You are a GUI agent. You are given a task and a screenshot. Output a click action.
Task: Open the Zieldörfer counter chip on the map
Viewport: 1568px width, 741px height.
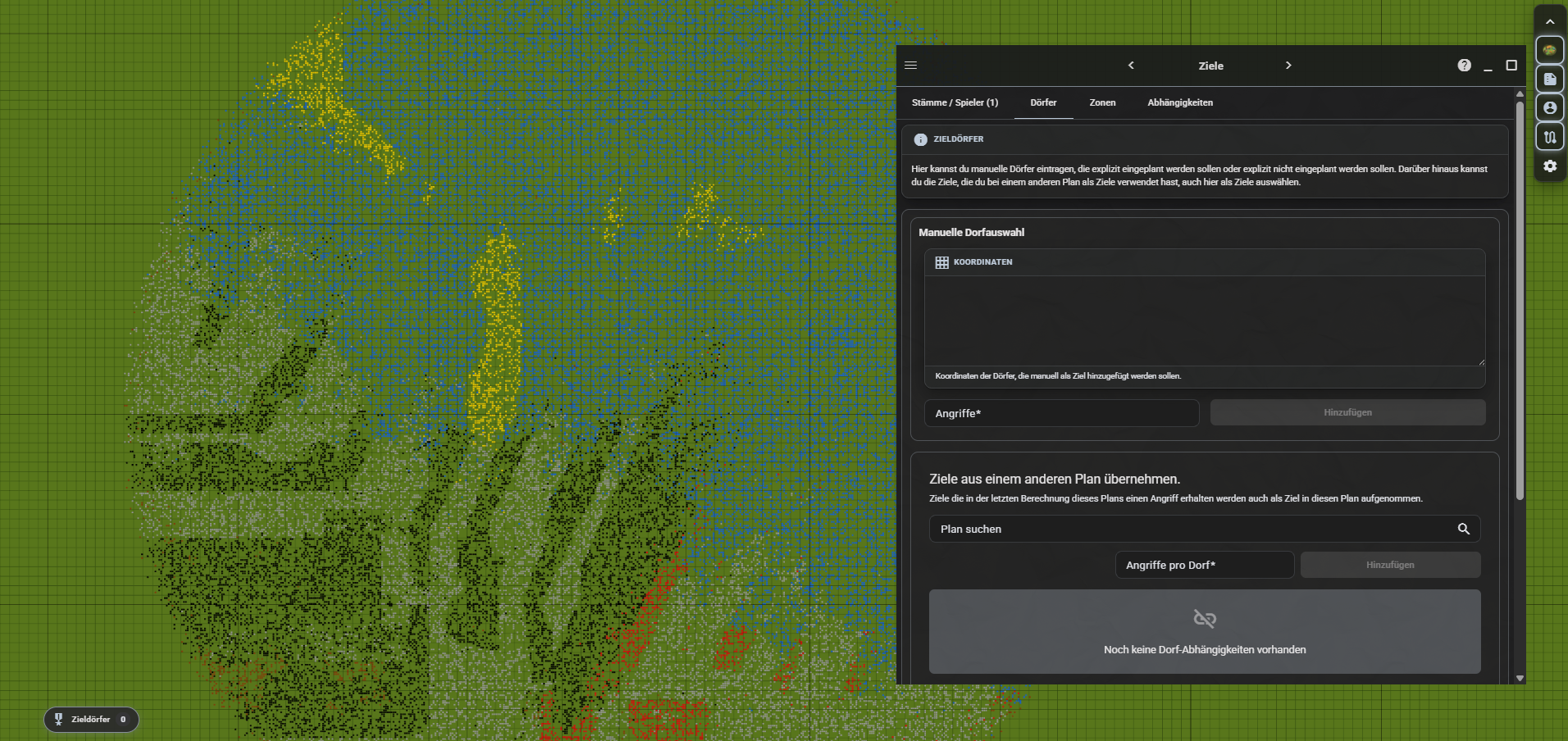pyautogui.click(x=91, y=720)
